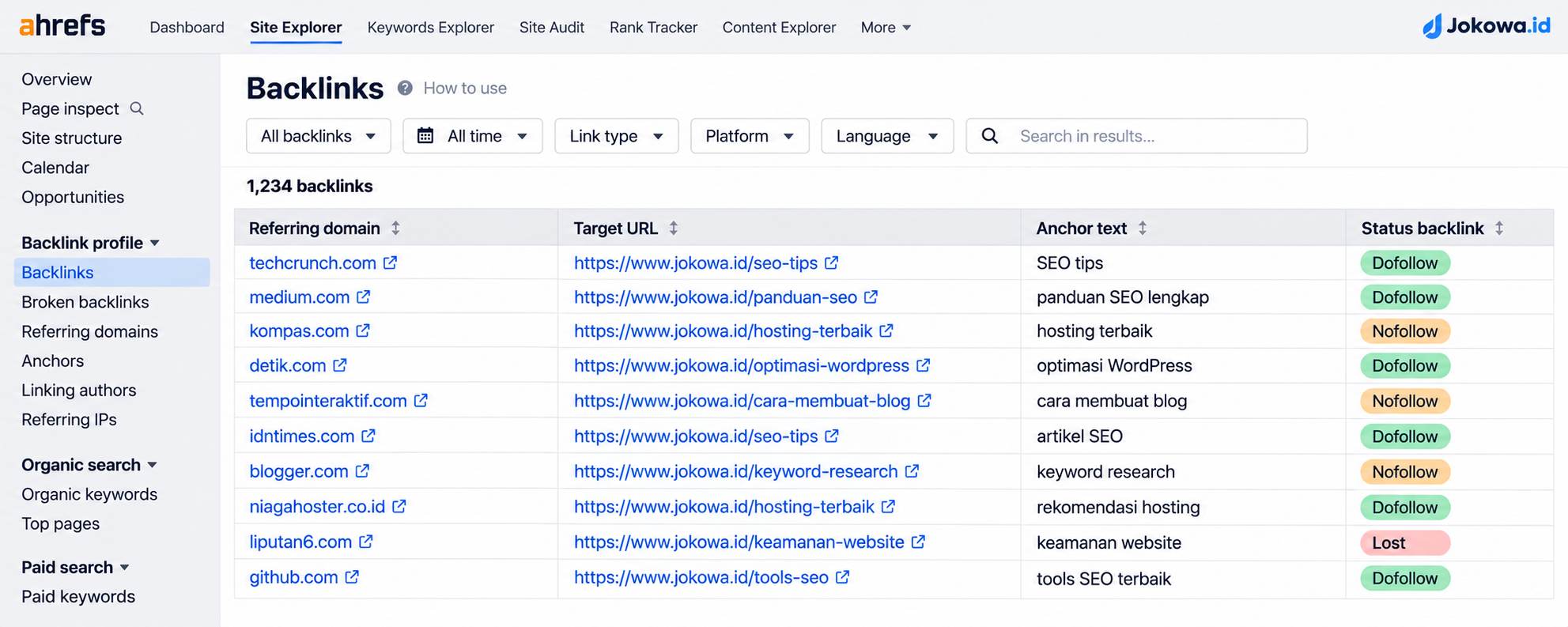
Task: Open the Link type filter dropdown
Action: 617,136
